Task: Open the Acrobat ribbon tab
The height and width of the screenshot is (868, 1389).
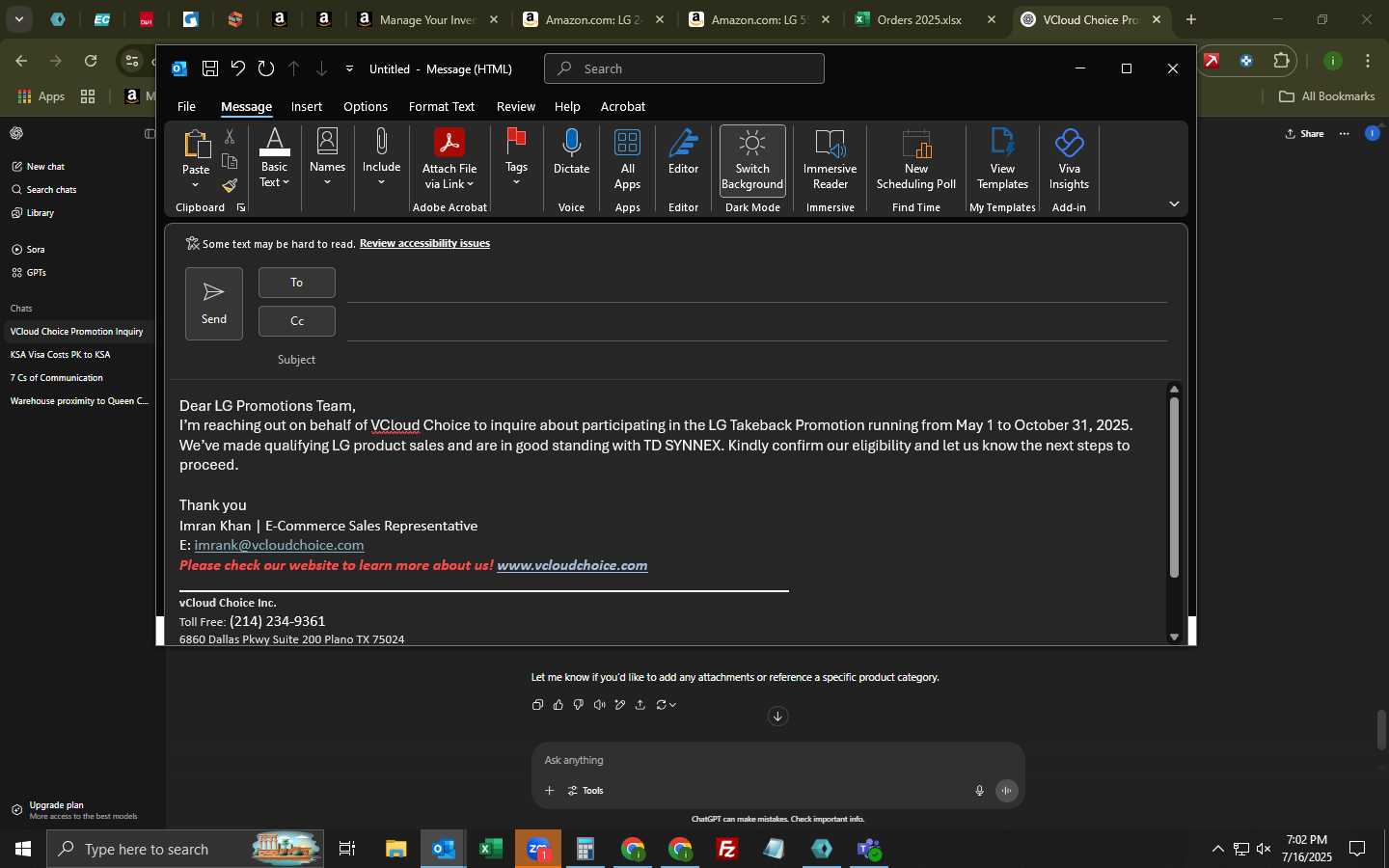Action: point(623,106)
